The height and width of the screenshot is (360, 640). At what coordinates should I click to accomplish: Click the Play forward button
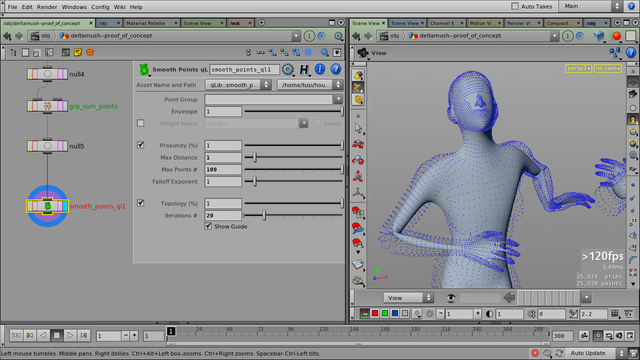pyautogui.click(x=70, y=336)
